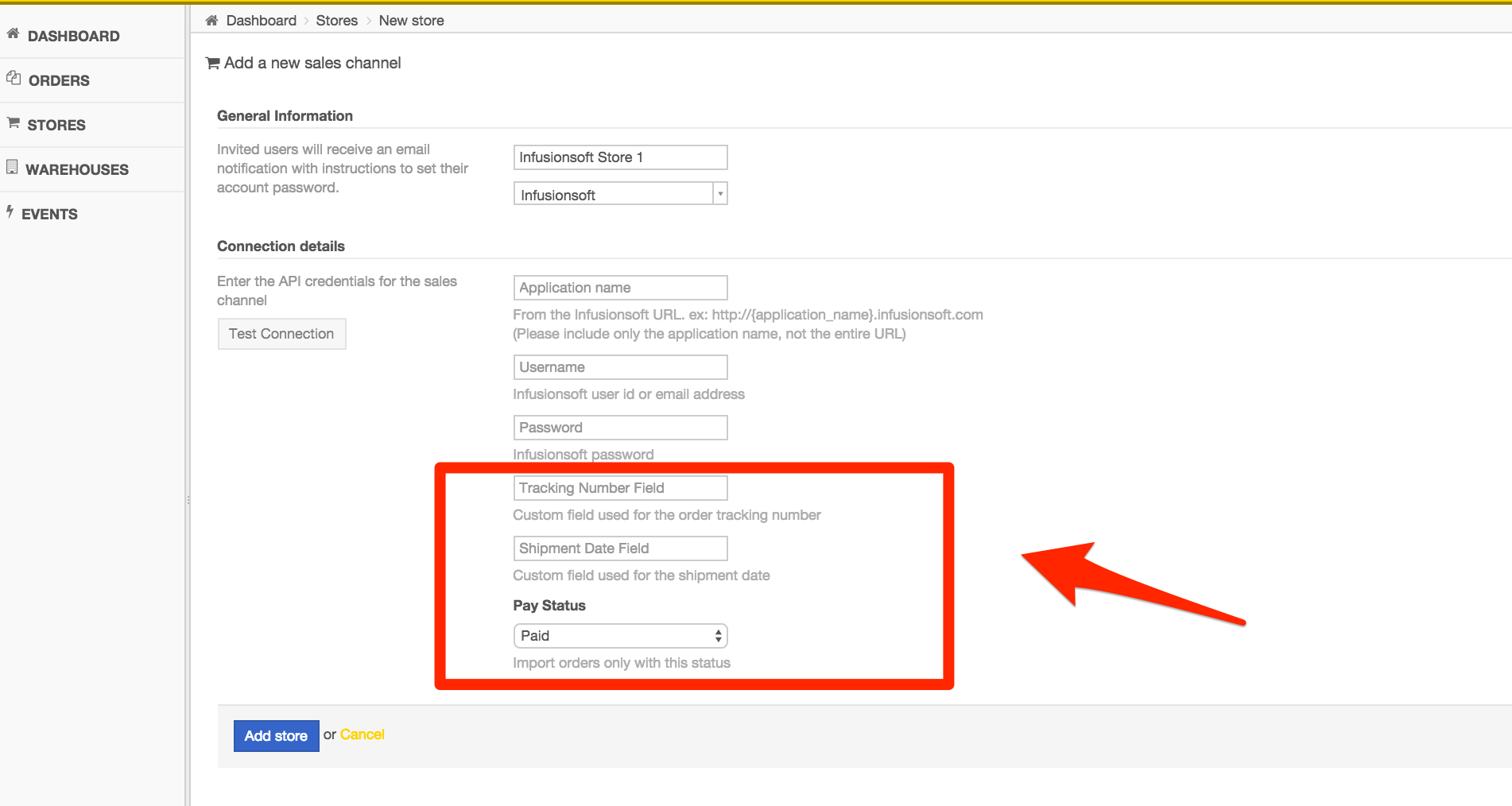The image size is (1512, 806).
Task: Click the Connection details heading
Action: 281,246
